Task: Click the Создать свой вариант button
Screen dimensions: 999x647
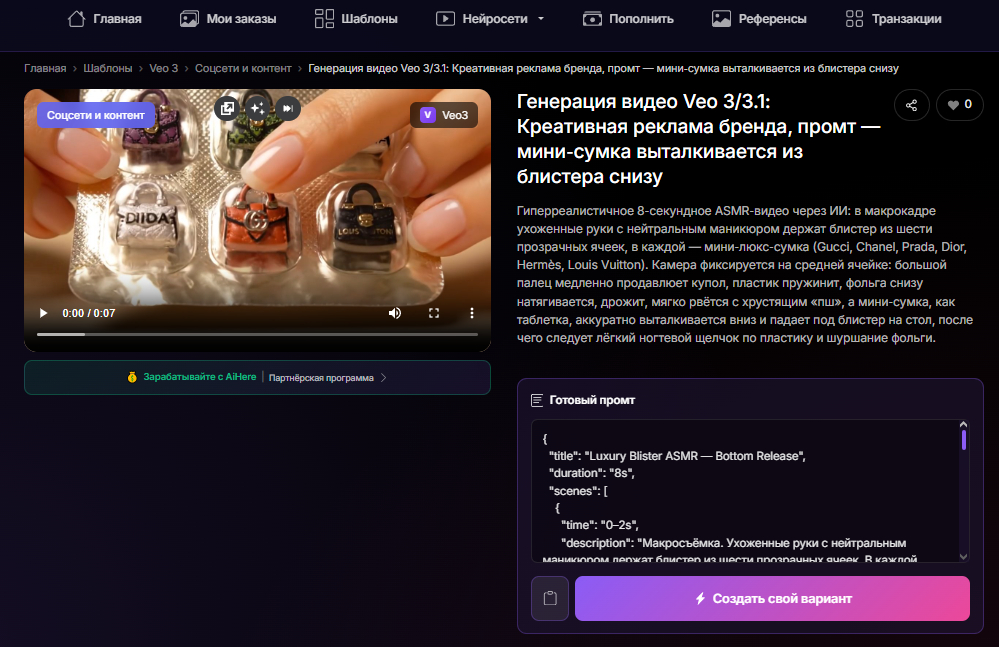Action: 771,597
